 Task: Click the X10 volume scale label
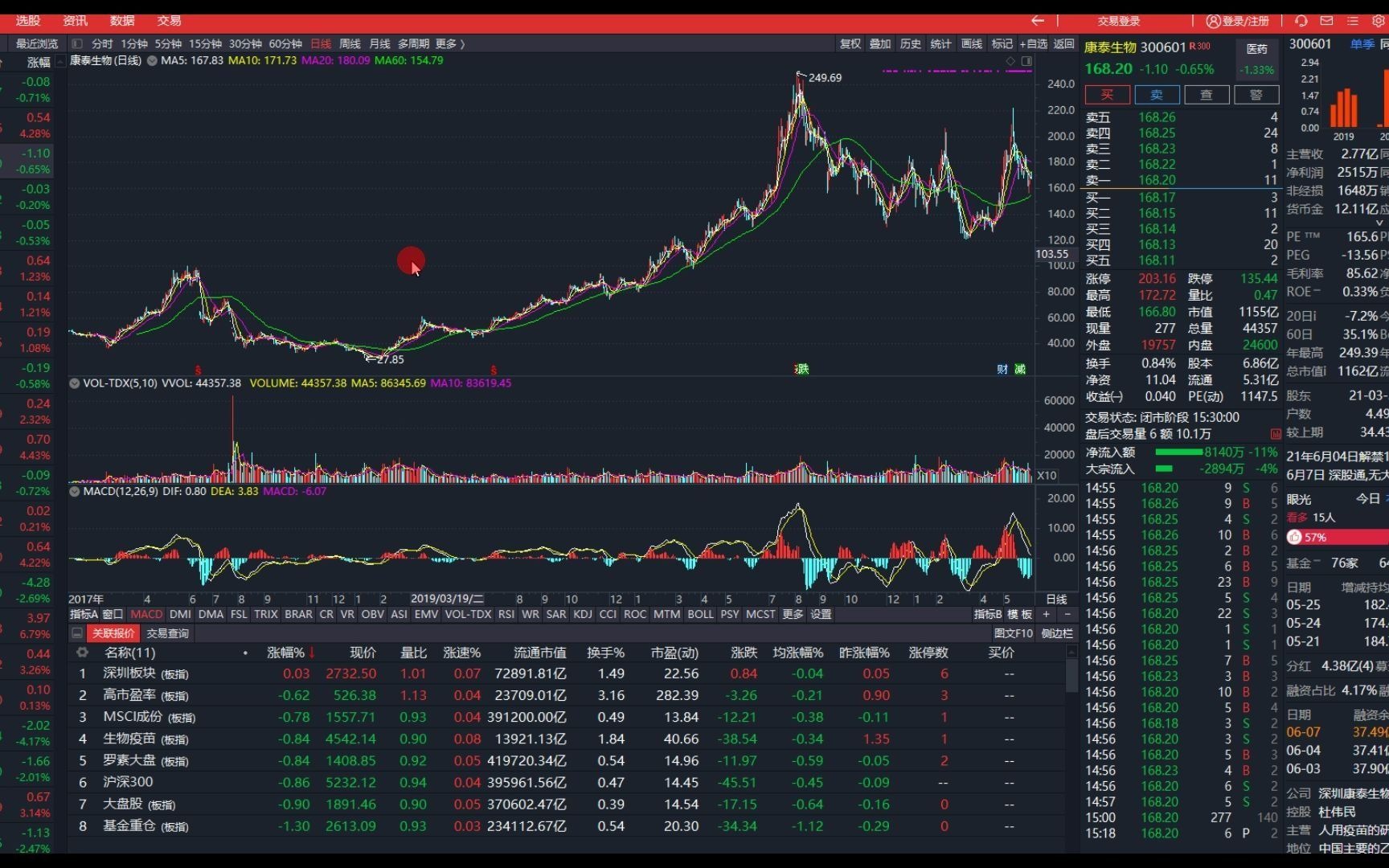(x=1047, y=476)
